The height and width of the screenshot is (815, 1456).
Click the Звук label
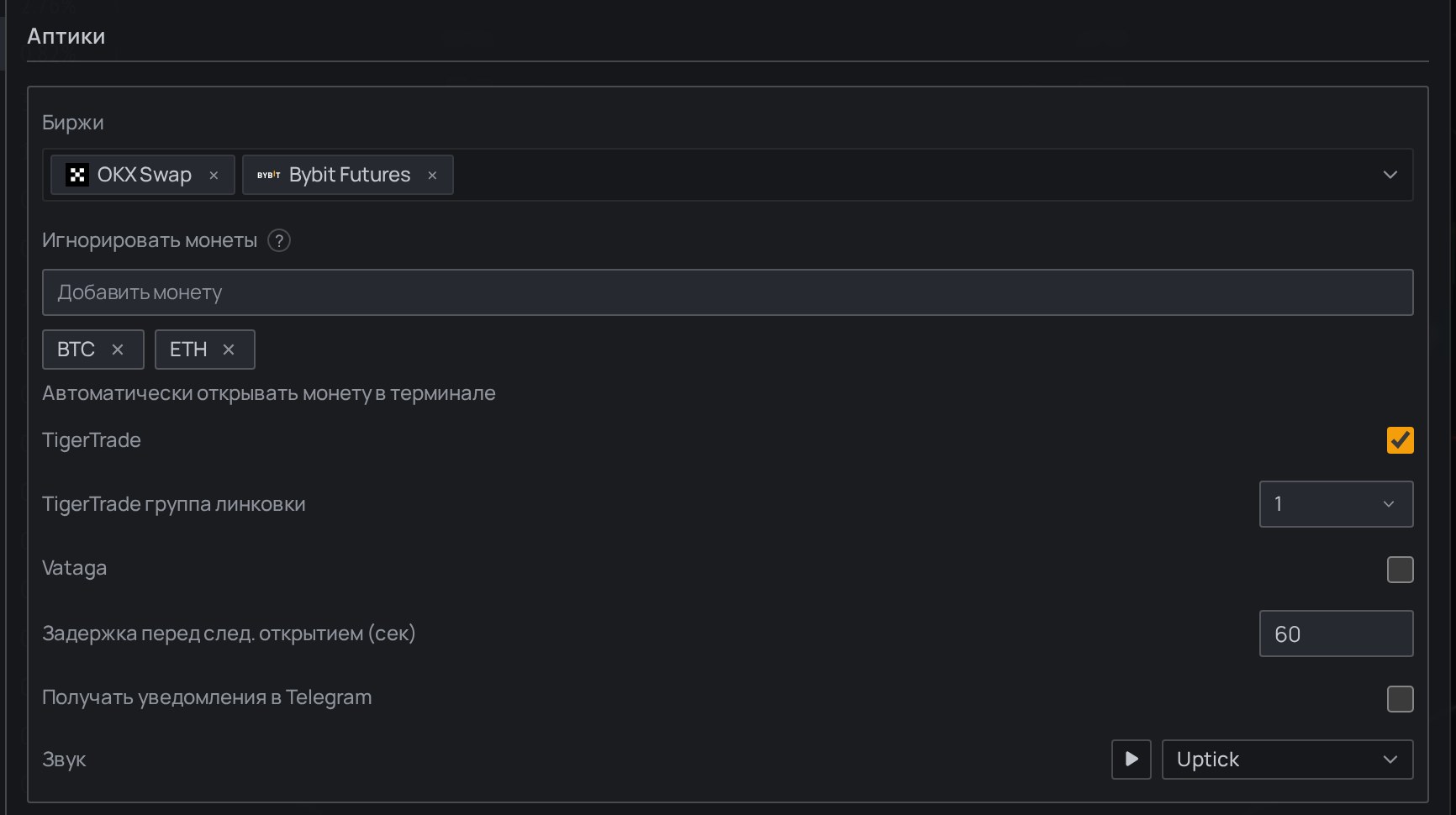point(64,760)
